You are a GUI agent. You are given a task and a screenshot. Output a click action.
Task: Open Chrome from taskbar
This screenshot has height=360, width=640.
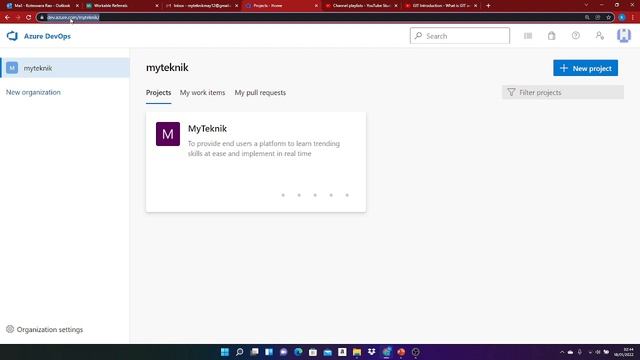pyautogui.click(x=387, y=352)
